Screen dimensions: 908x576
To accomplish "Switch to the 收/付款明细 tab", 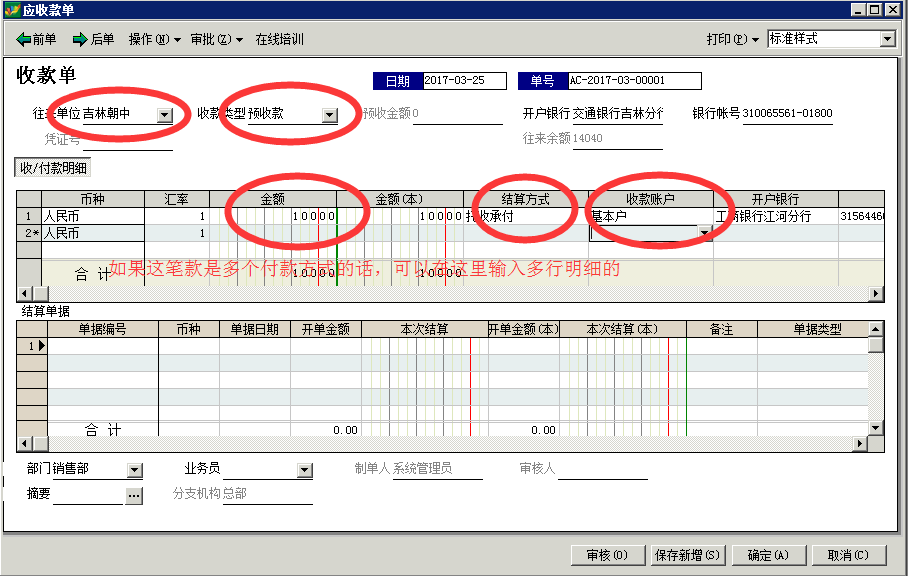I will [53, 168].
